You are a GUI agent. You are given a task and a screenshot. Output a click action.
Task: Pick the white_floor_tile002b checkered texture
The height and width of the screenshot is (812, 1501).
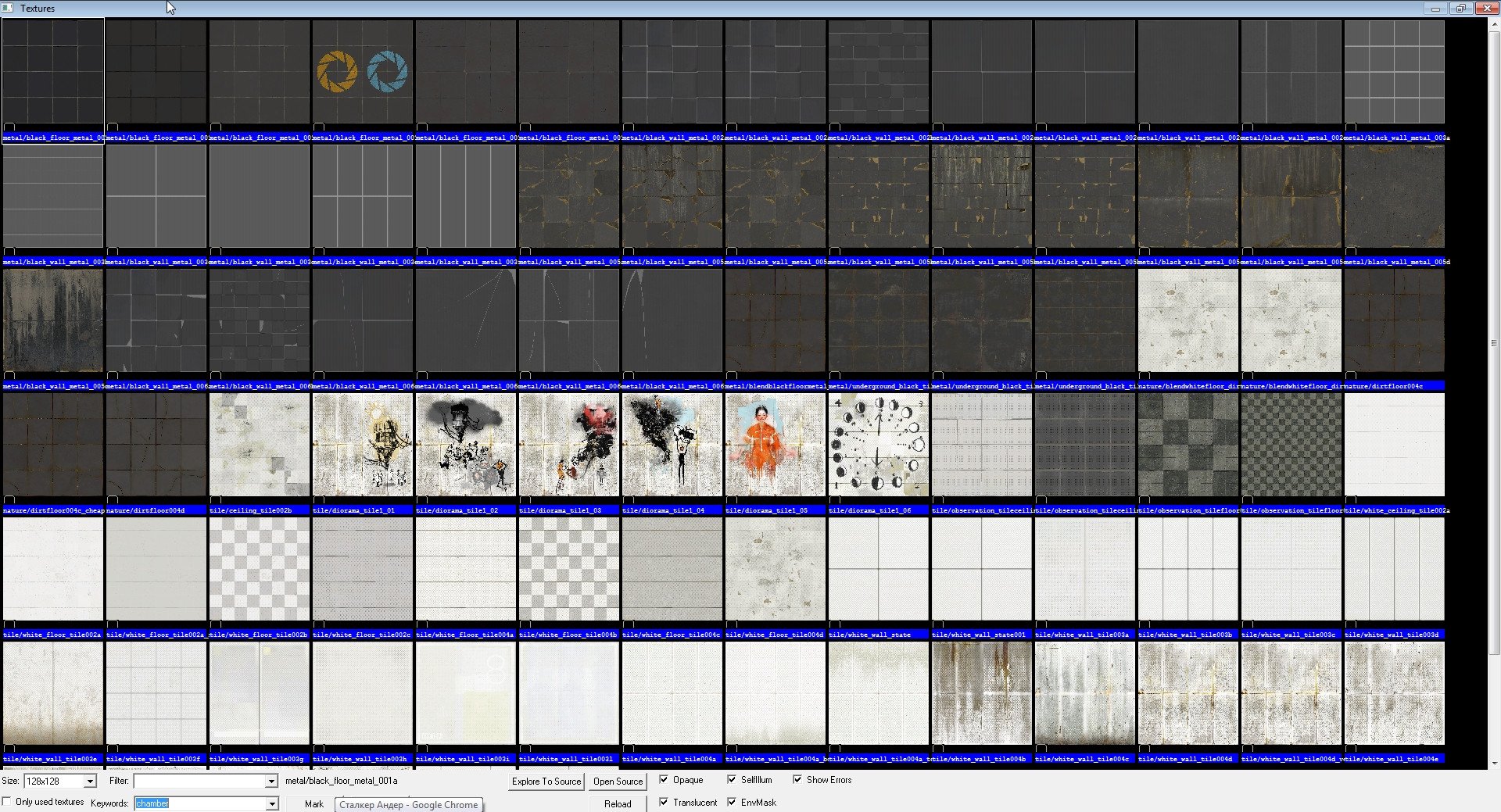(259, 569)
